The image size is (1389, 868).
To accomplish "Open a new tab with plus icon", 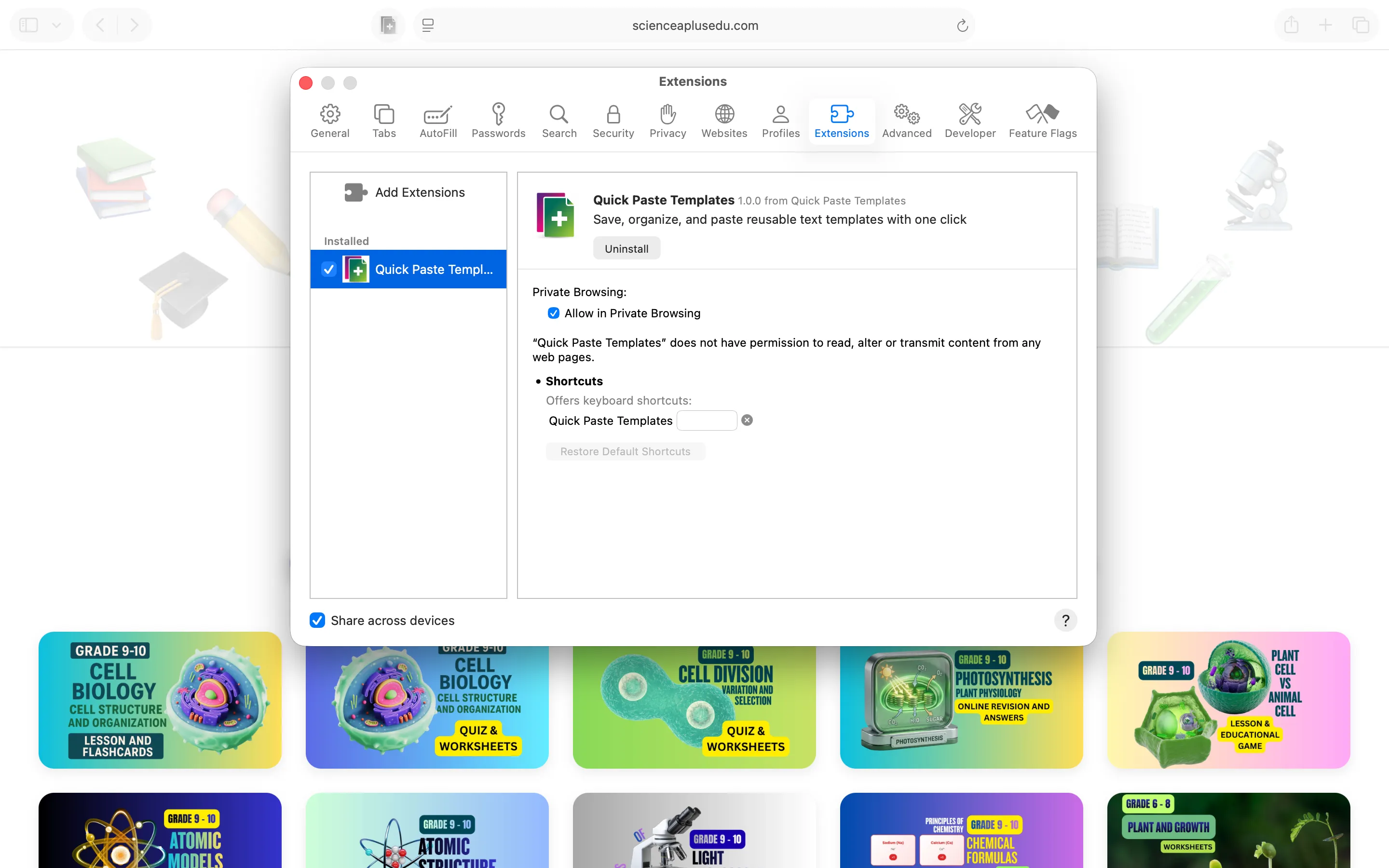I will (1326, 25).
